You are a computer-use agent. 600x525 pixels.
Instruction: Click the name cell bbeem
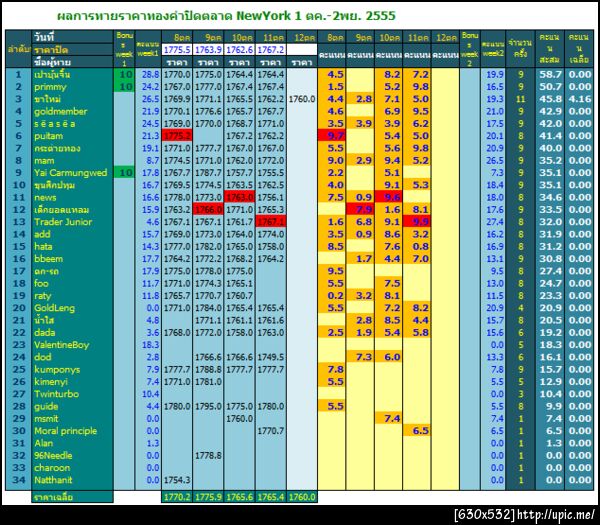coord(72,259)
